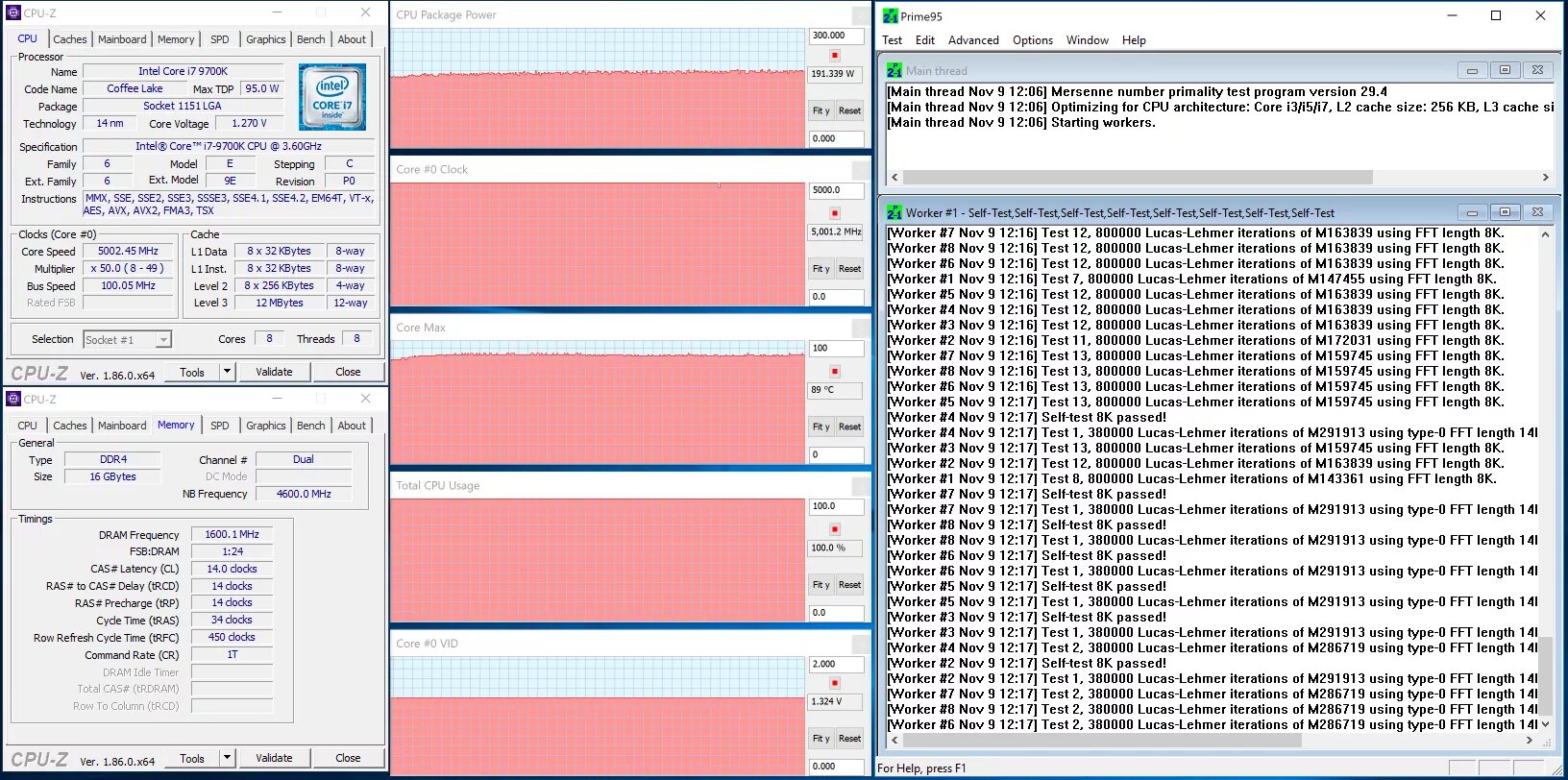Switch to Caches tab in upper CPU-Z
This screenshot has height=780, width=1568.
70,39
